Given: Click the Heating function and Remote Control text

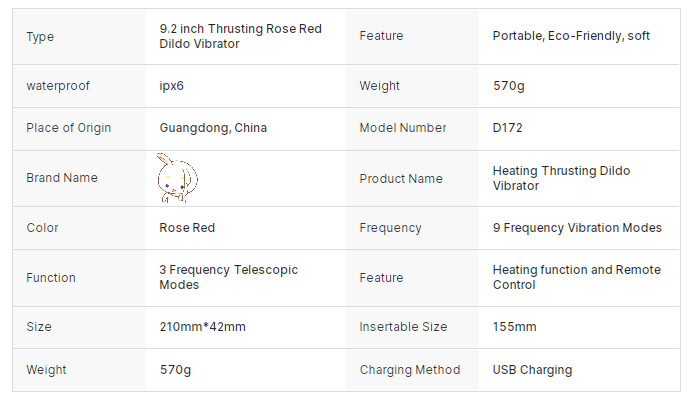Looking at the screenshot, I should (577, 277).
